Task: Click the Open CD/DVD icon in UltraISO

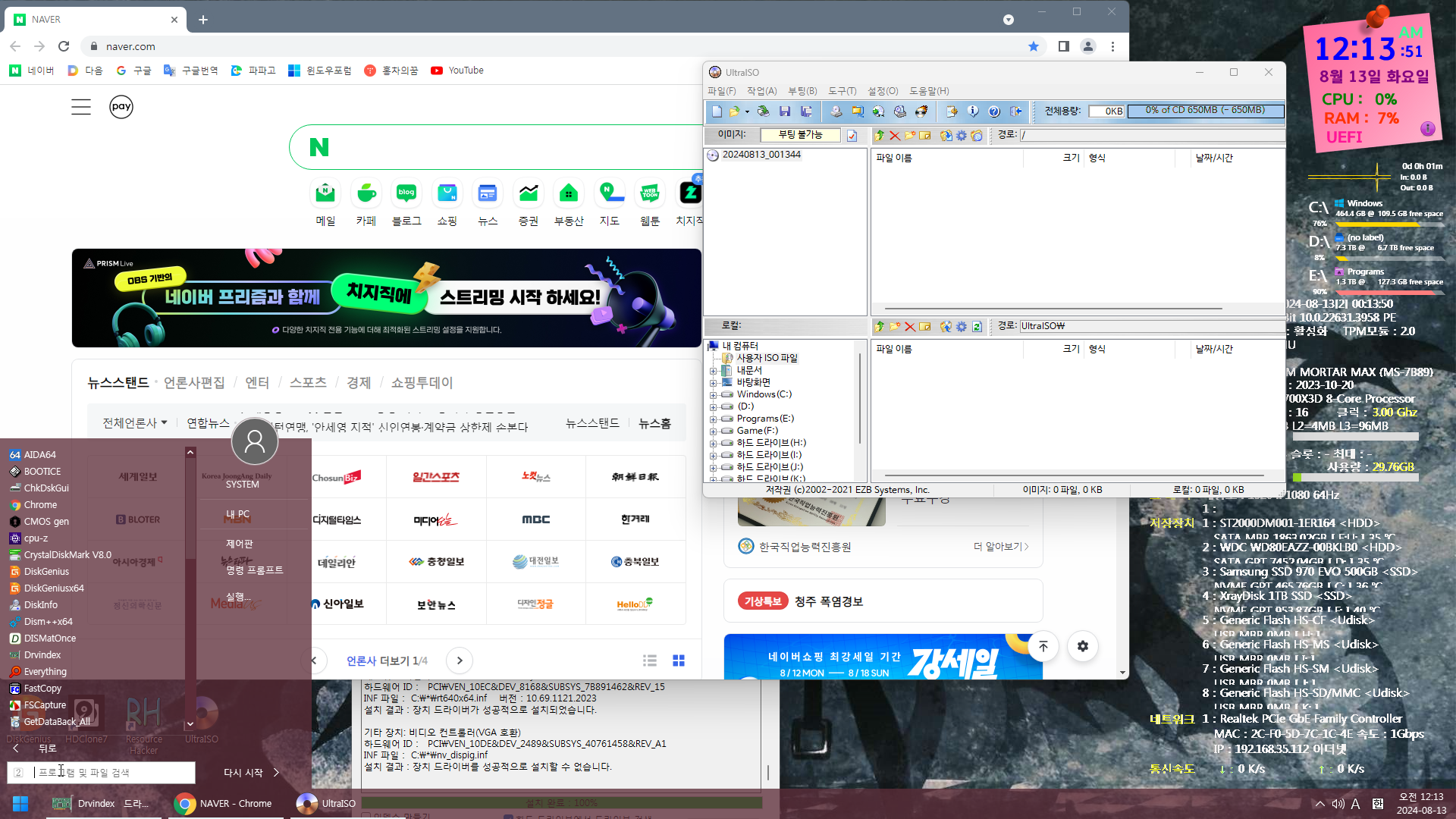Action: click(x=764, y=111)
